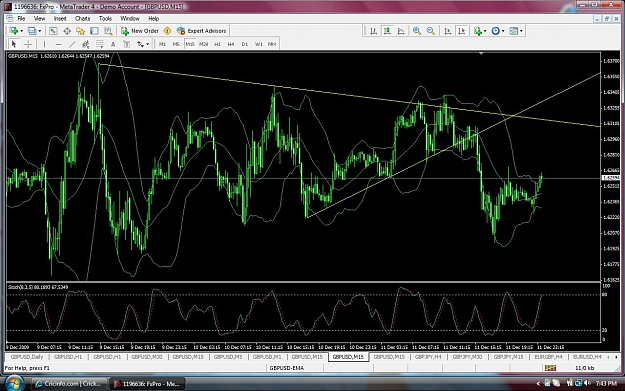Switch to the GBPUSD,Daily chart tab

pos(27,357)
